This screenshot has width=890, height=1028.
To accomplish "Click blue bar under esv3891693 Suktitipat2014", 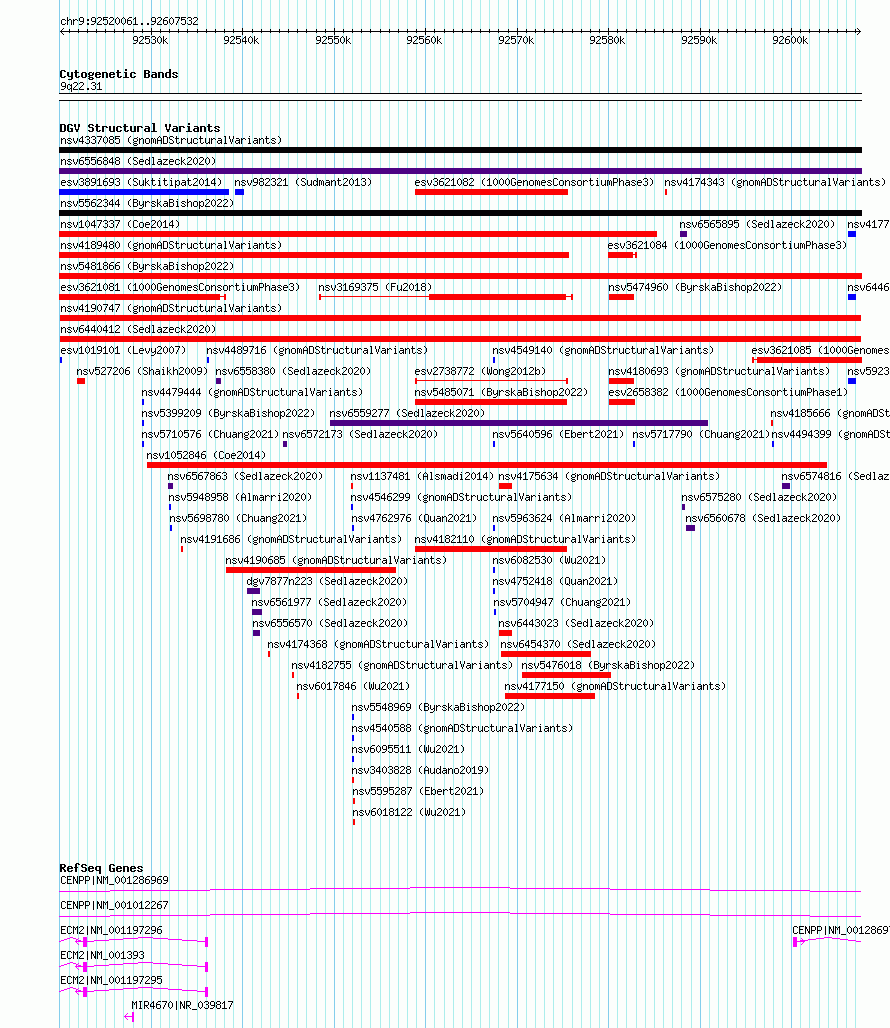I will tap(144, 192).
